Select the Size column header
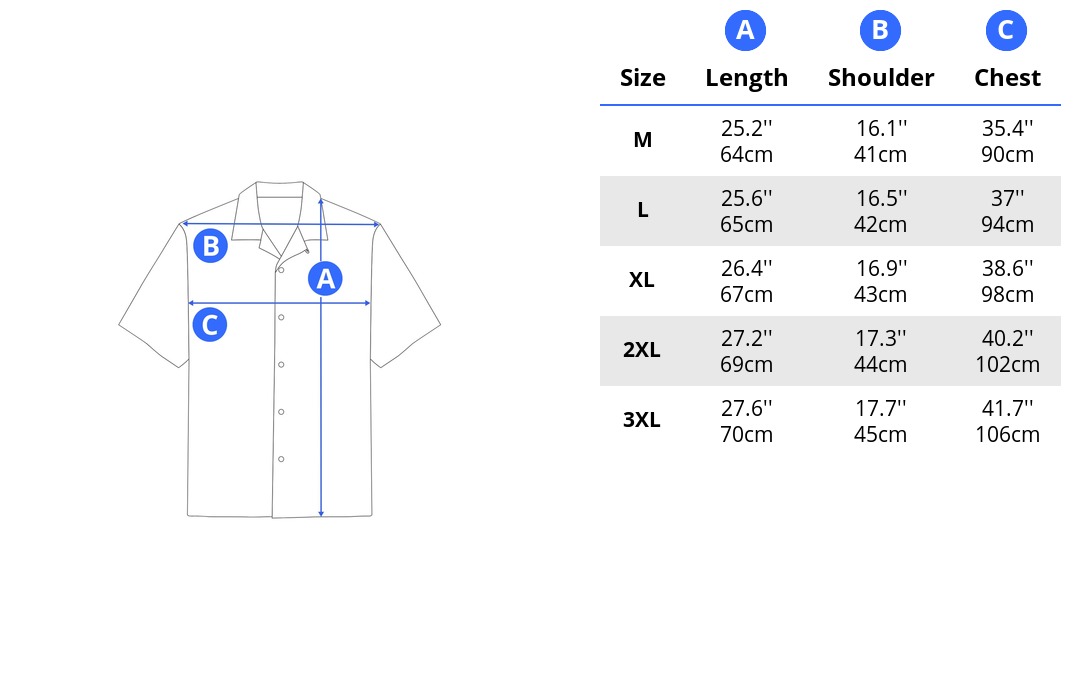The height and width of the screenshot is (700, 1081). coord(643,77)
